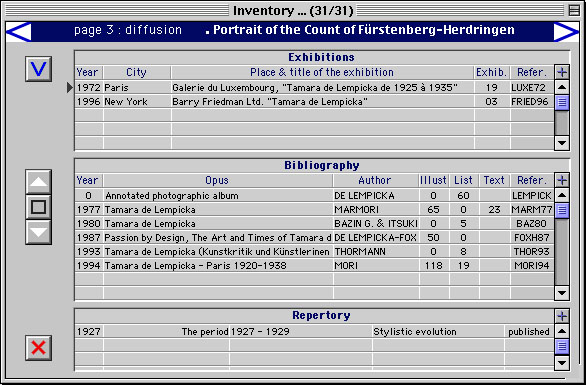
Task: Click the red X cancel button
Action: tap(38, 348)
